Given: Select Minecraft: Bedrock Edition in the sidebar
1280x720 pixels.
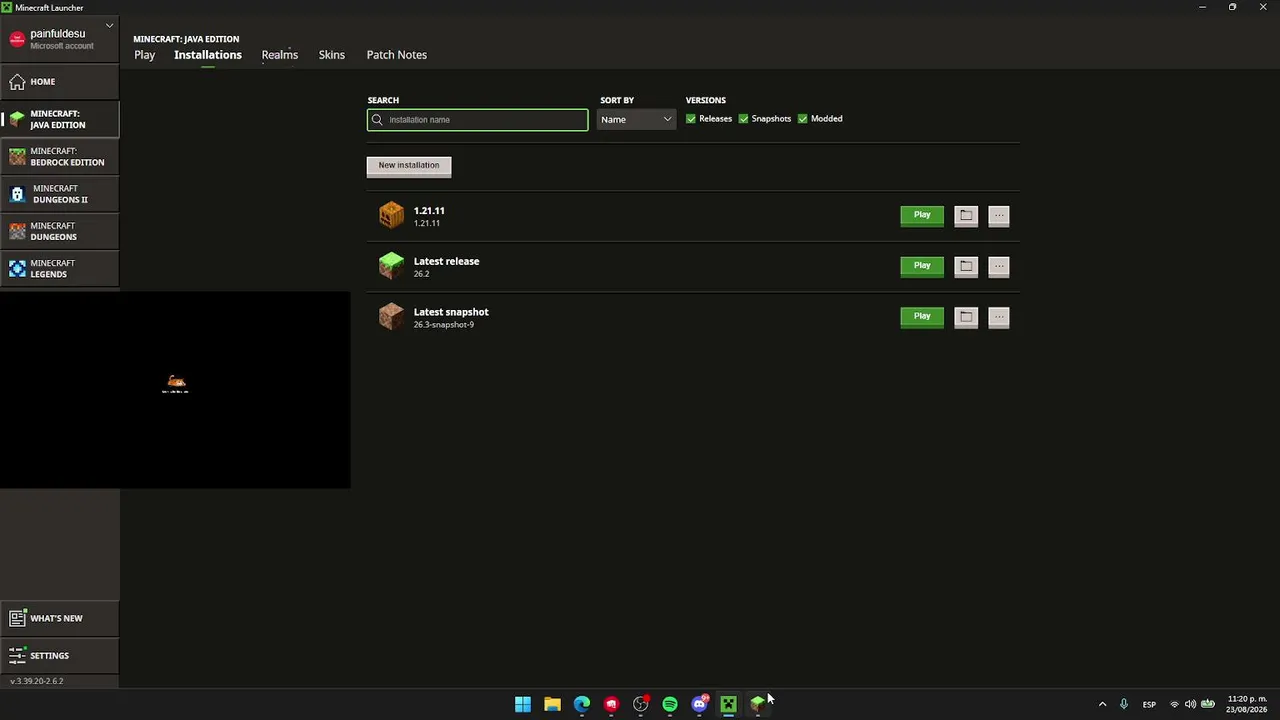Looking at the screenshot, I should pos(60,157).
